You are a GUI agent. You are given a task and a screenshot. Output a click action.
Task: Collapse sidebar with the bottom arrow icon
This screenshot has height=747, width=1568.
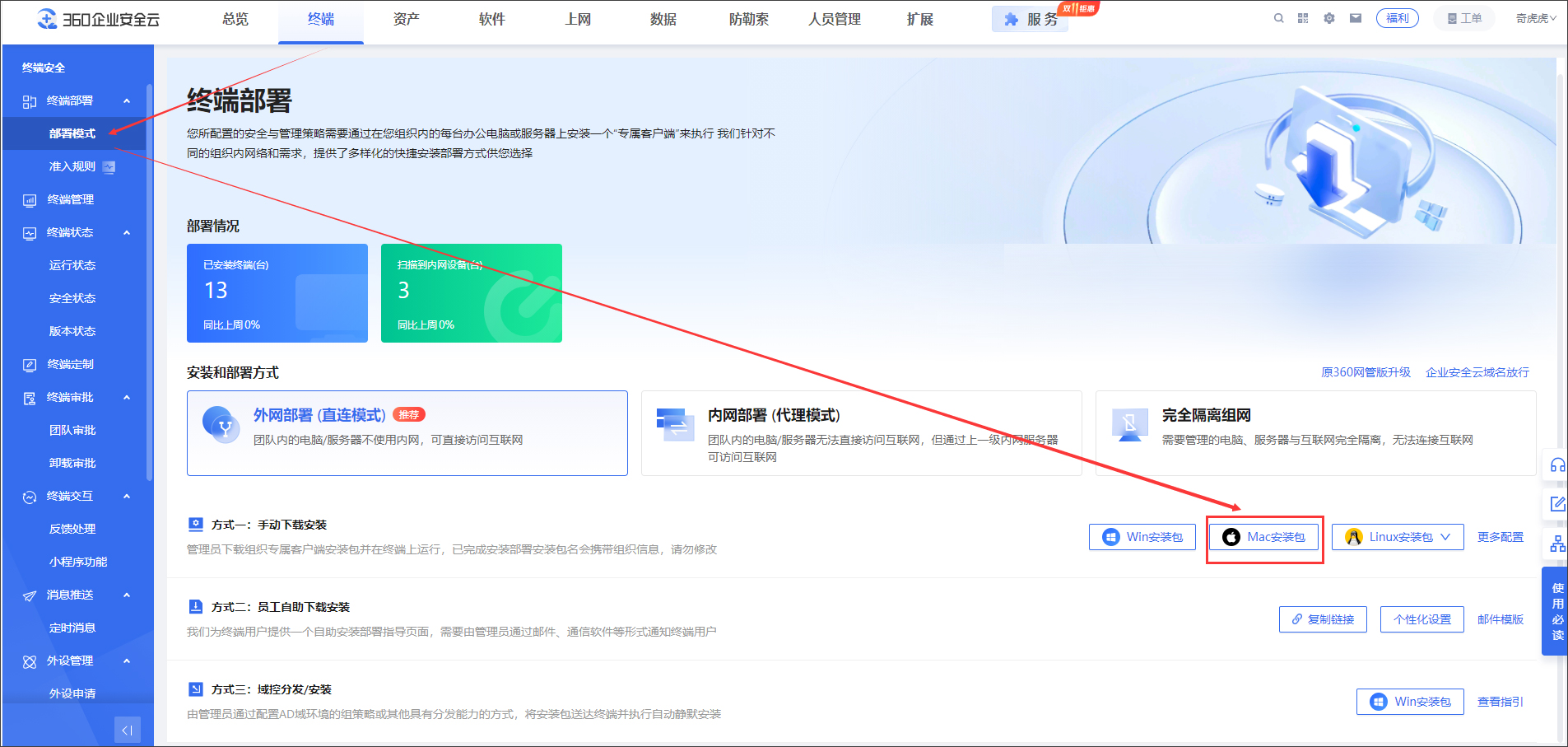coord(127,730)
